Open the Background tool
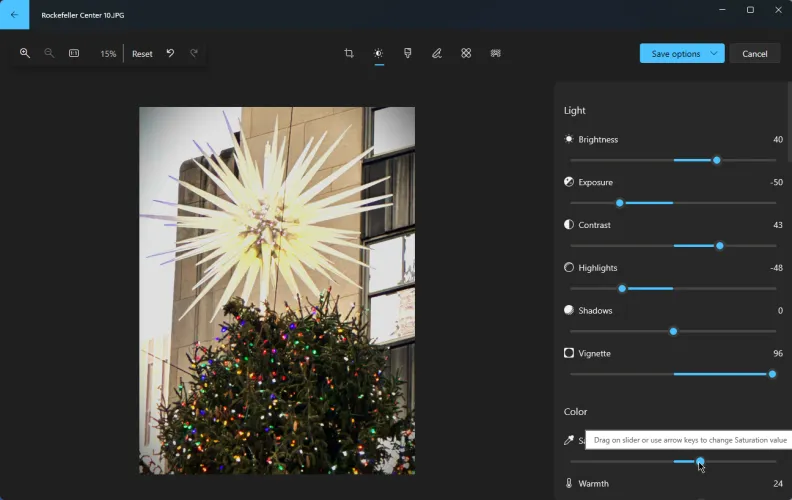The width and height of the screenshot is (792, 500). (495, 53)
